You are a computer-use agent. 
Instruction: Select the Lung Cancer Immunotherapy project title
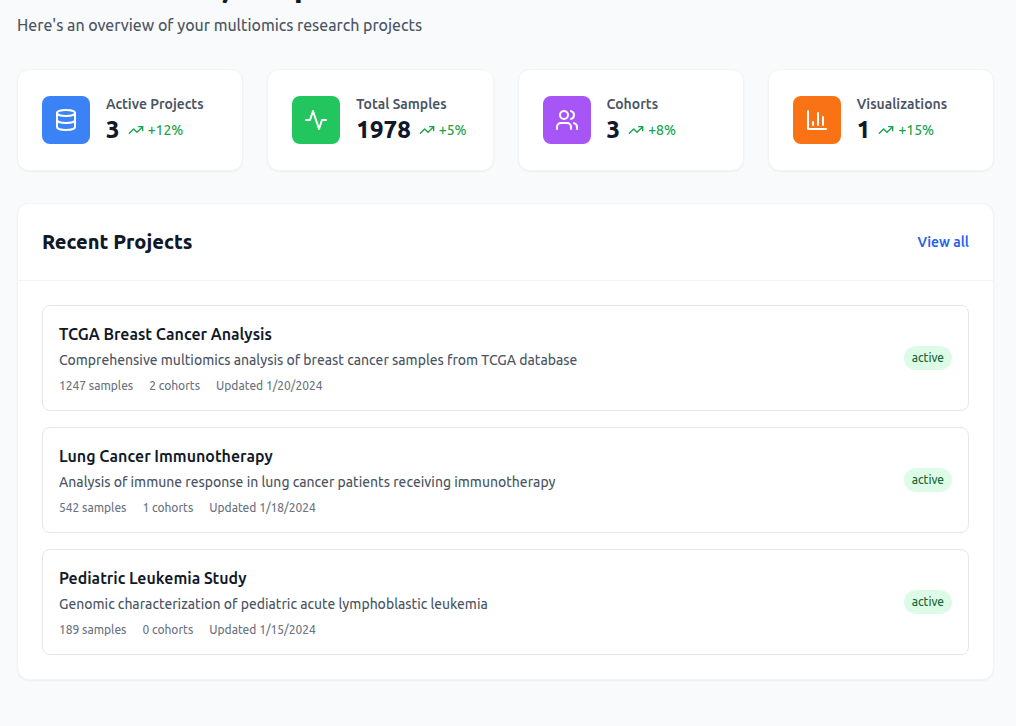(x=166, y=456)
